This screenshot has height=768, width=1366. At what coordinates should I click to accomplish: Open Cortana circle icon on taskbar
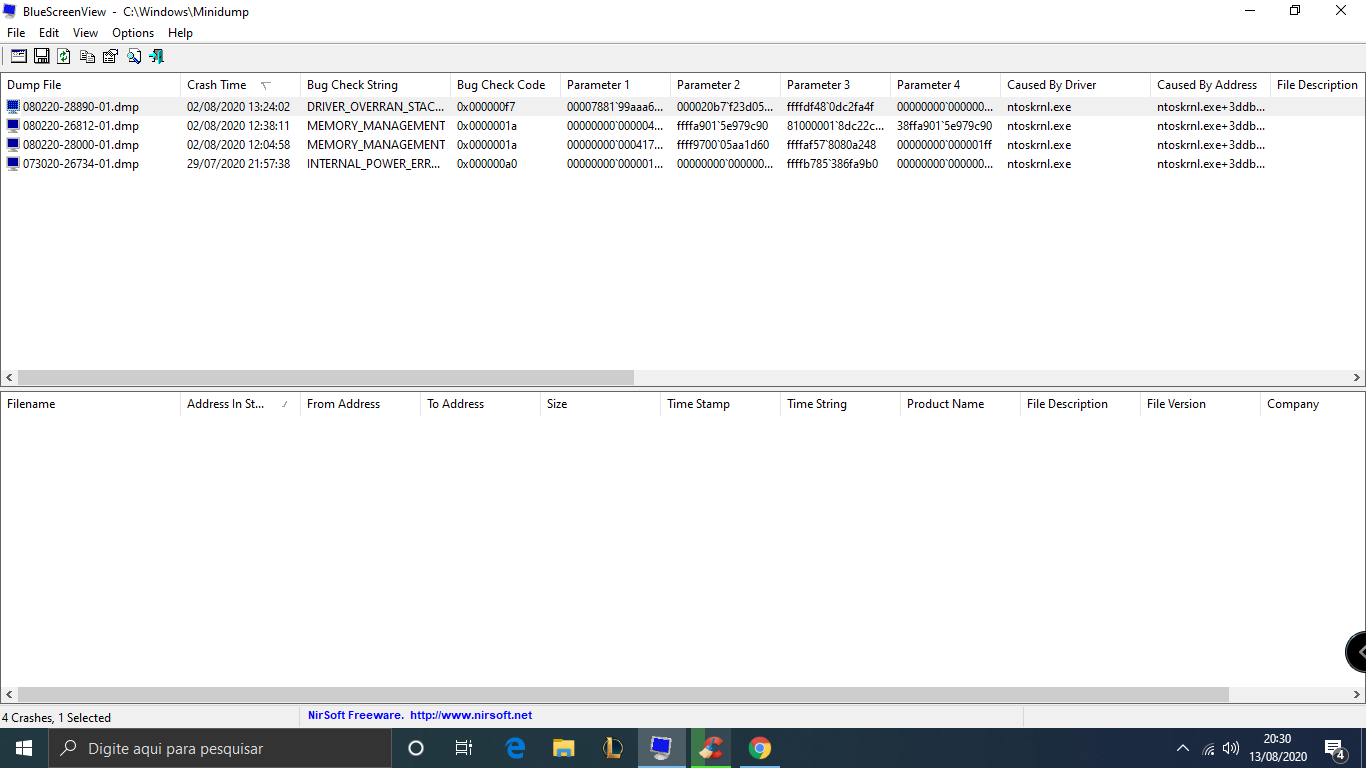(x=416, y=748)
